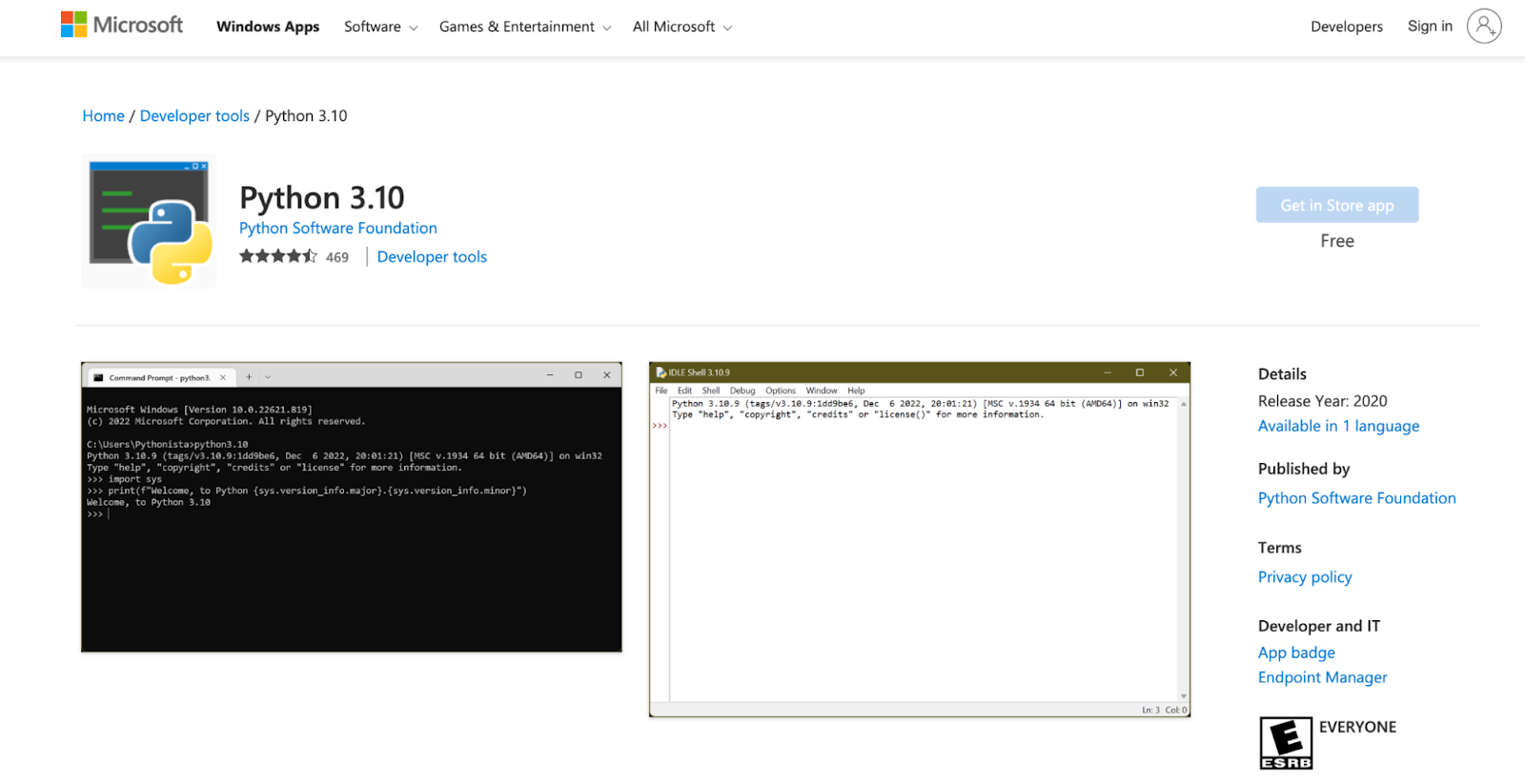Click the ESRB Everyone rating badge

tap(1286, 743)
